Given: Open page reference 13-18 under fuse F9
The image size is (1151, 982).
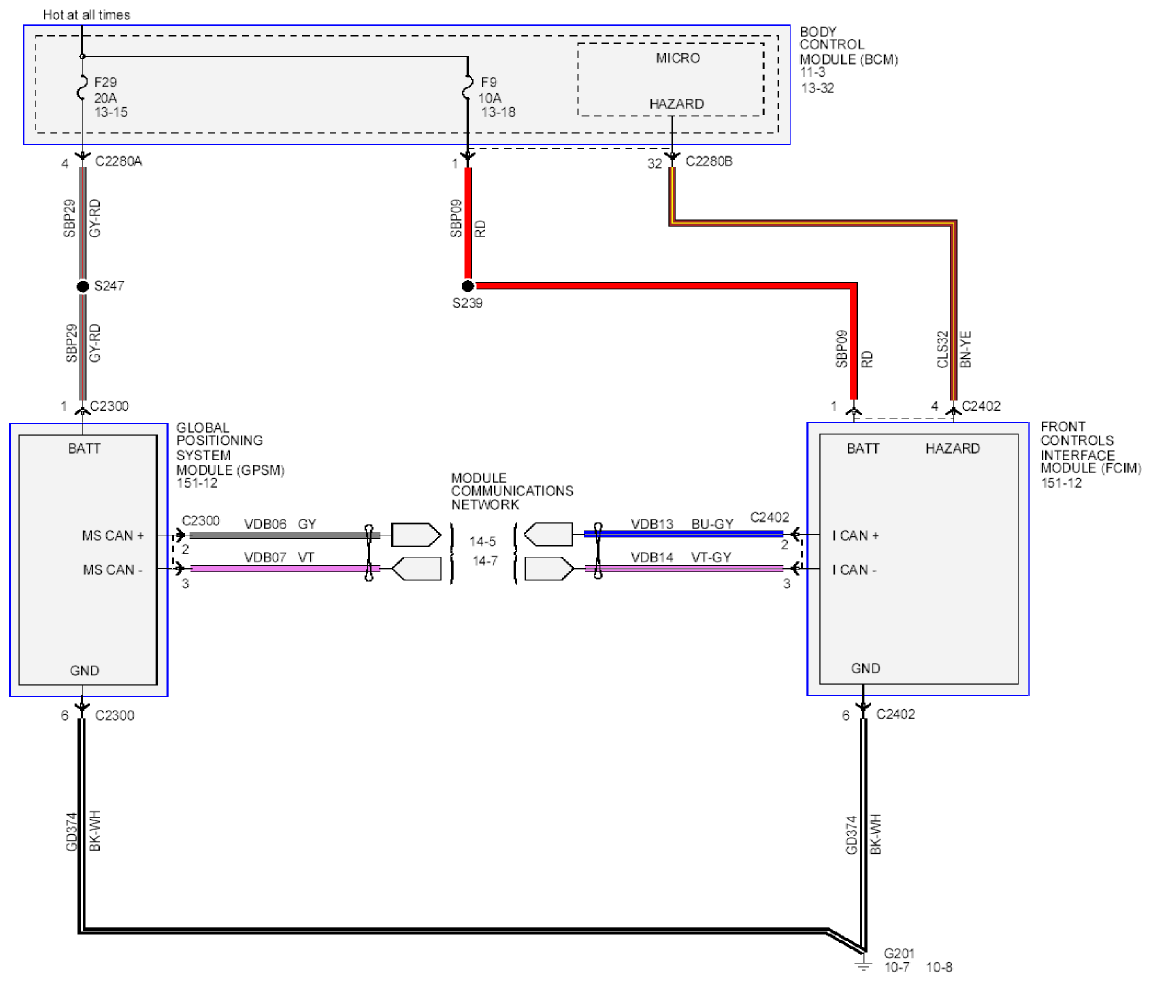Looking at the screenshot, I should [498, 112].
